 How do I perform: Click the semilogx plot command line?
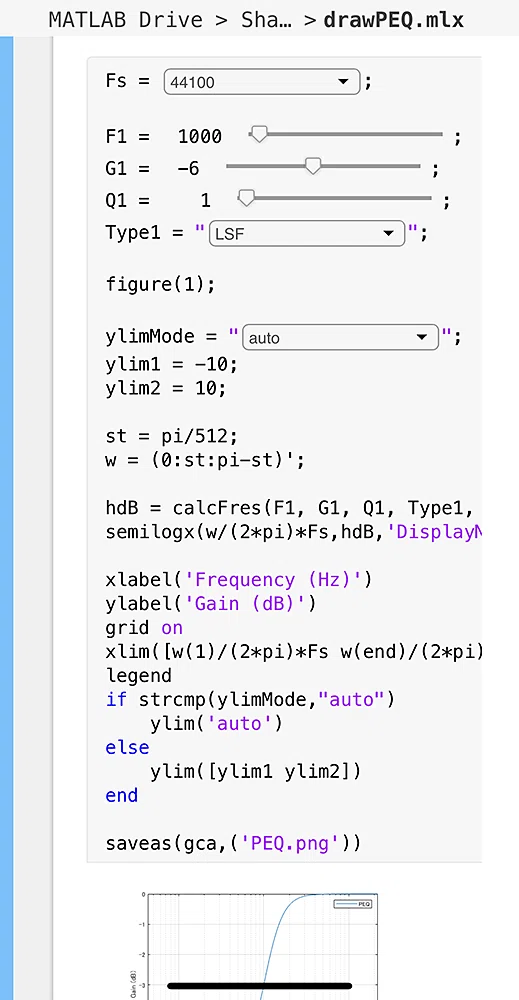click(x=293, y=532)
